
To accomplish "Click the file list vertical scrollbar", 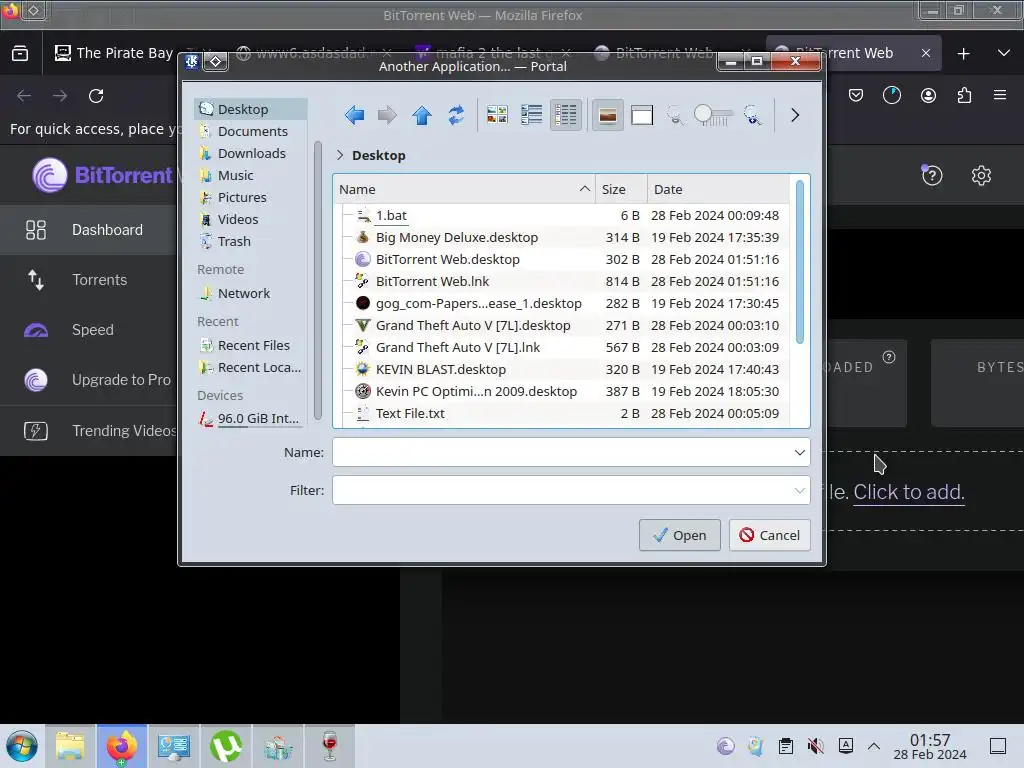I will click(799, 261).
